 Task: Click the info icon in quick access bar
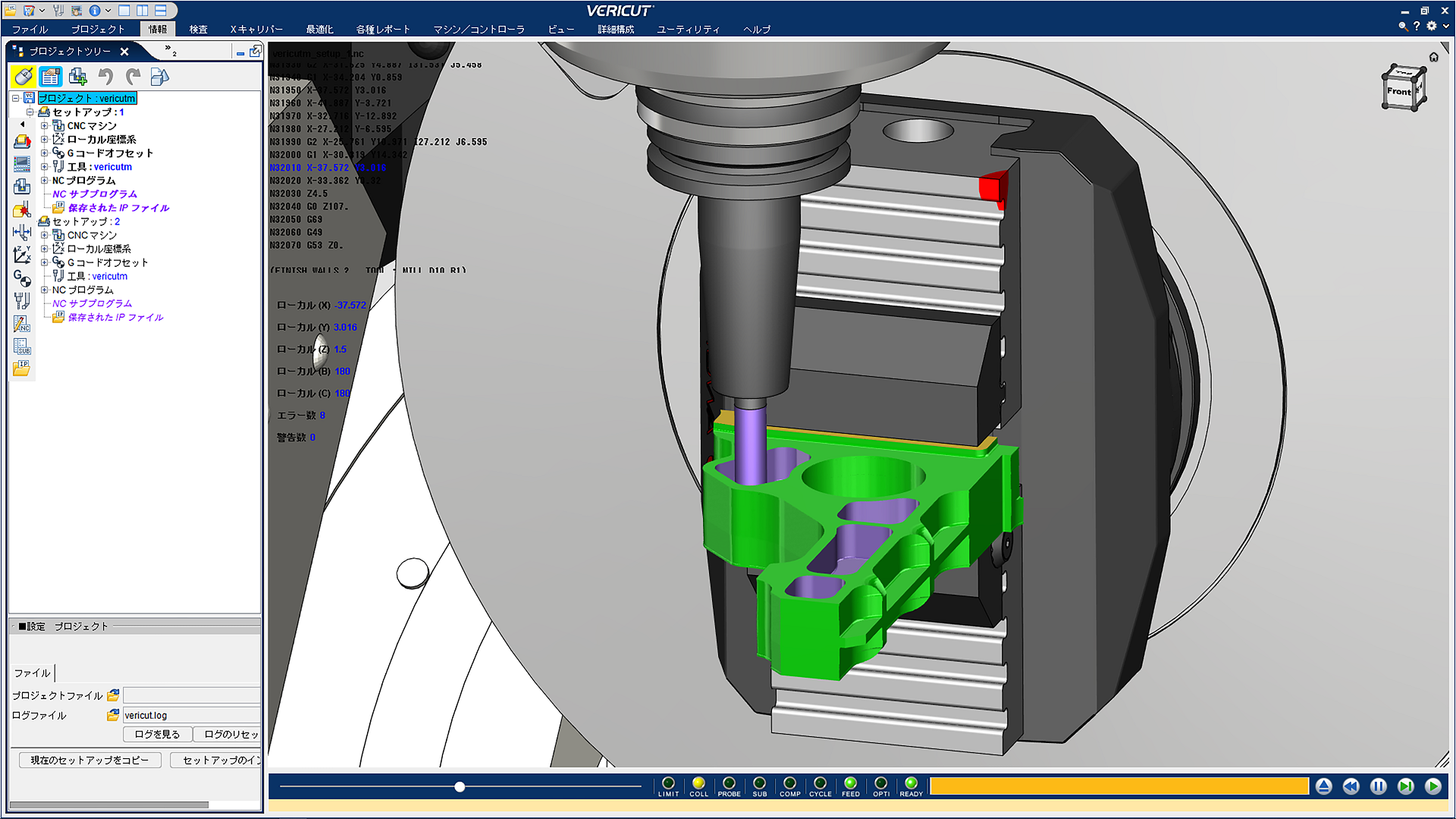95,11
